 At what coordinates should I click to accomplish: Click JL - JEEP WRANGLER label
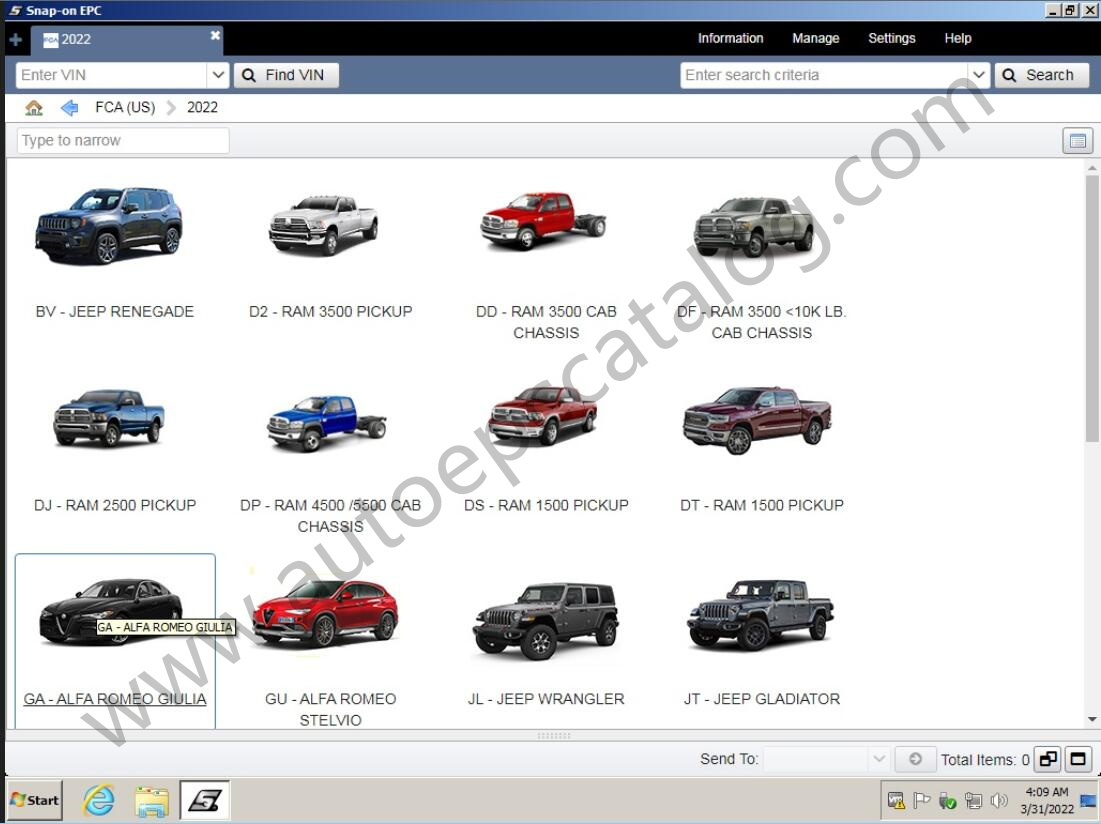pyautogui.click(x=546, y=699)
